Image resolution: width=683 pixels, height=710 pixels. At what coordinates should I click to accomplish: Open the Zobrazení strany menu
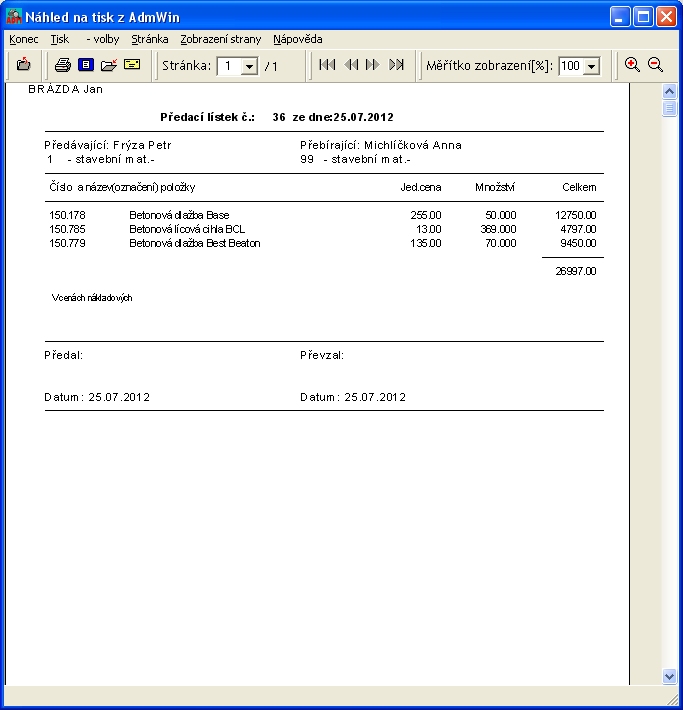221,39
